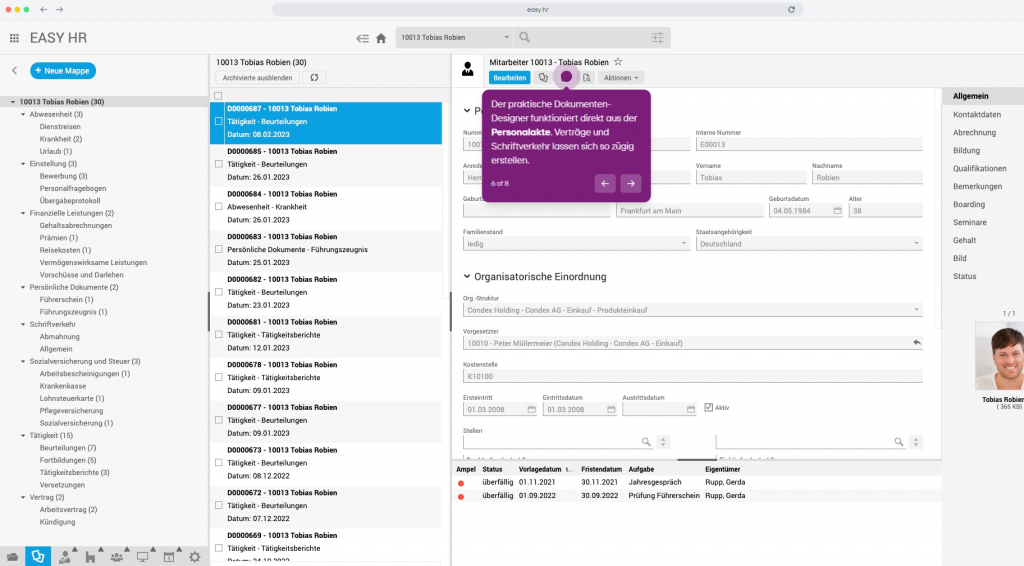
Task: Click the Neue Mappe button
Action: 63,71
